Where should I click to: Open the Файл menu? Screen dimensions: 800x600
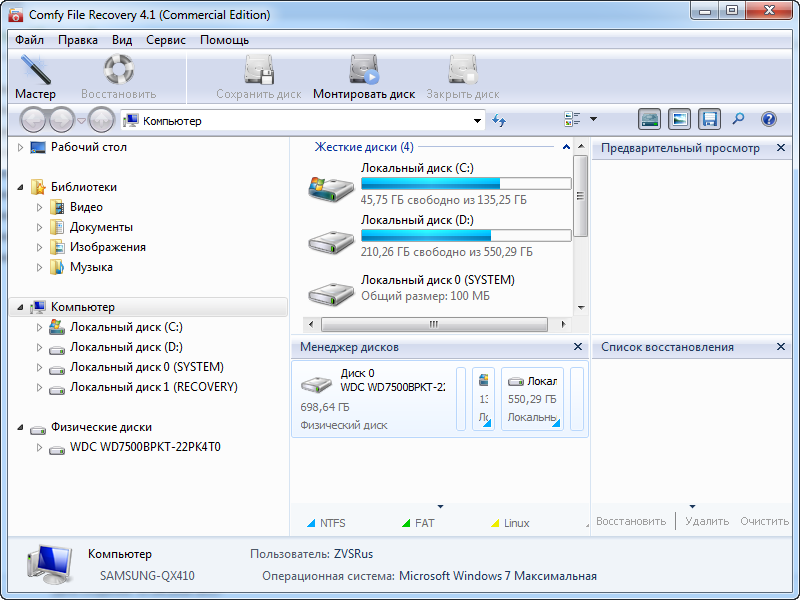(x=29, y=40)
